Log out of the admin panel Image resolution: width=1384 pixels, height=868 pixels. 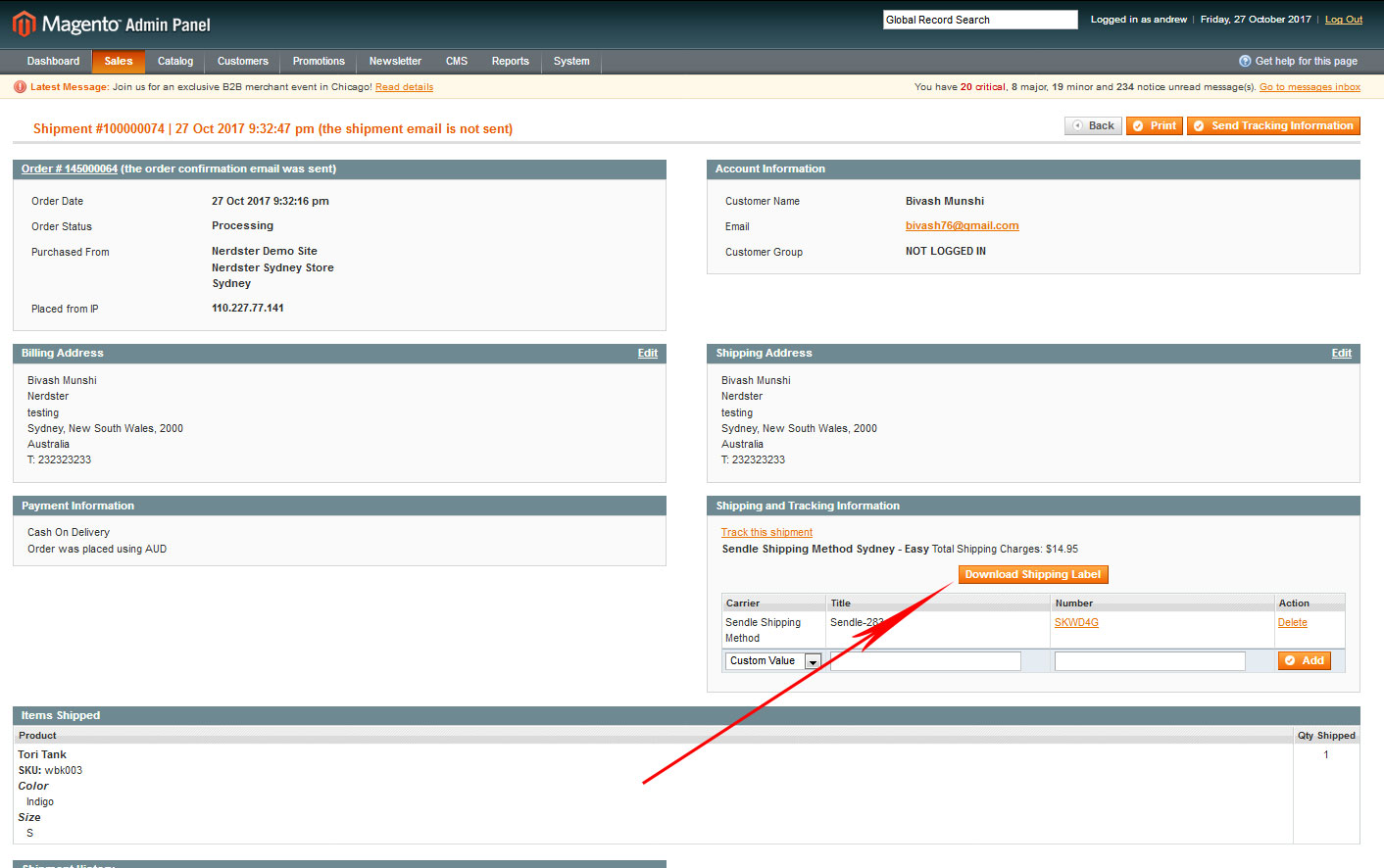coord(1343,20)
